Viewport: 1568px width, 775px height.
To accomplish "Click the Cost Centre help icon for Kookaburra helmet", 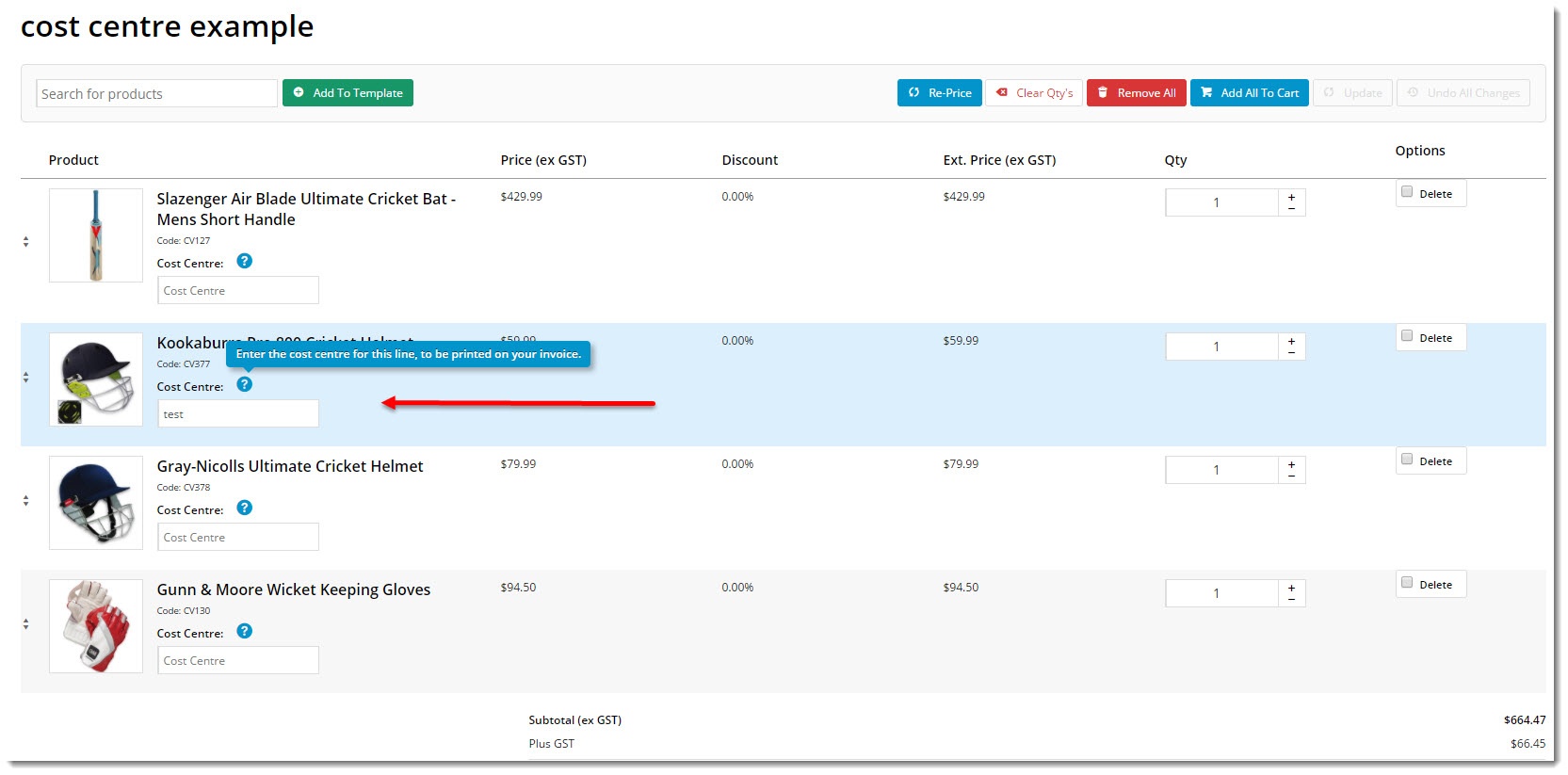I will [x=244, y=384].
